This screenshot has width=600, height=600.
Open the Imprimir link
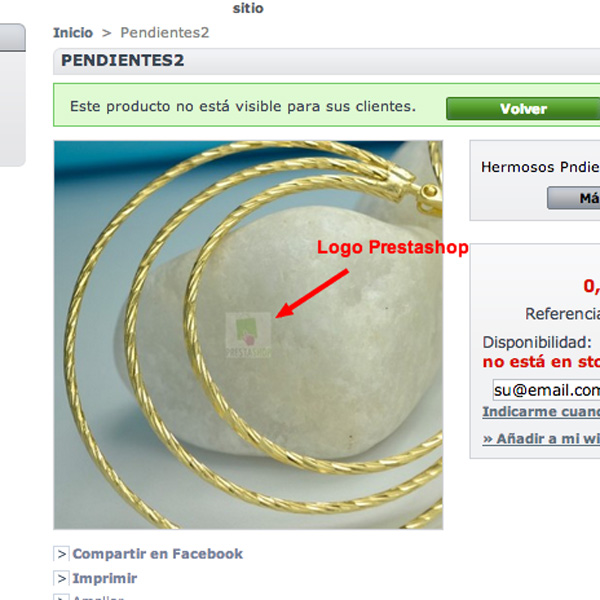[x=104, y=578]
